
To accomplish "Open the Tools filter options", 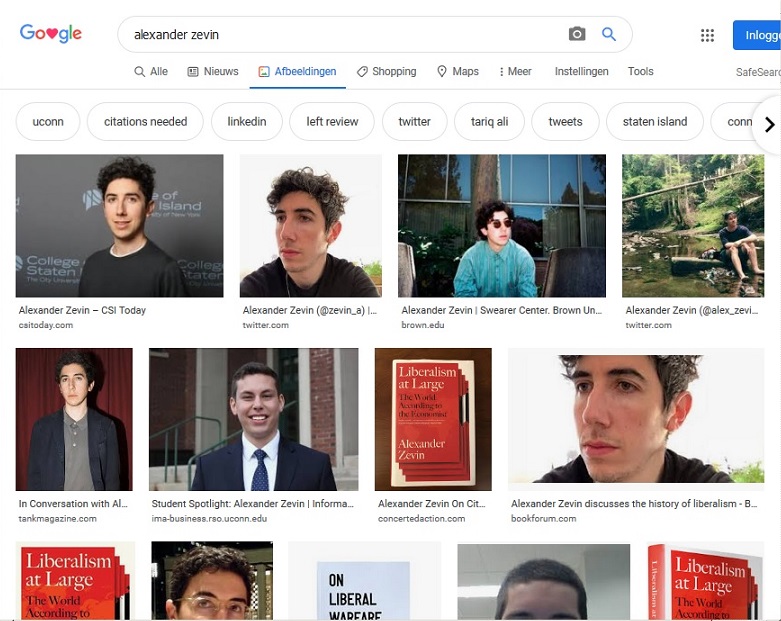I will point(640,71).
